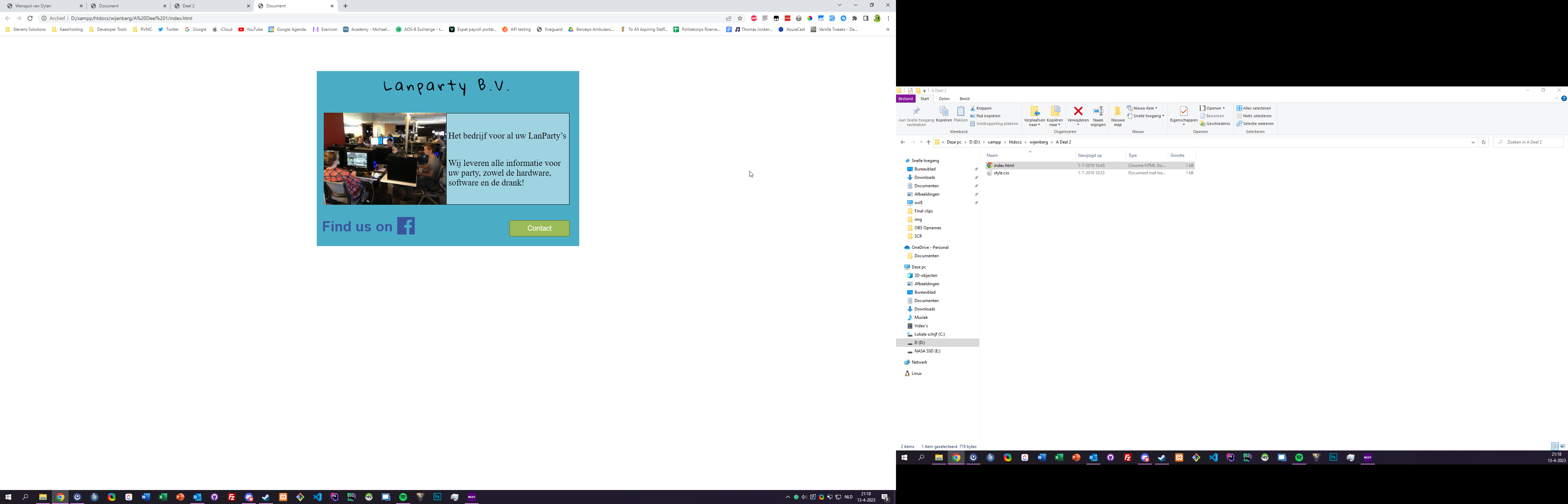The height and width of the screenshot is (504, 1568).
Task: Open the Nieuw item dropdown
Action: [x=1142, y=108]
